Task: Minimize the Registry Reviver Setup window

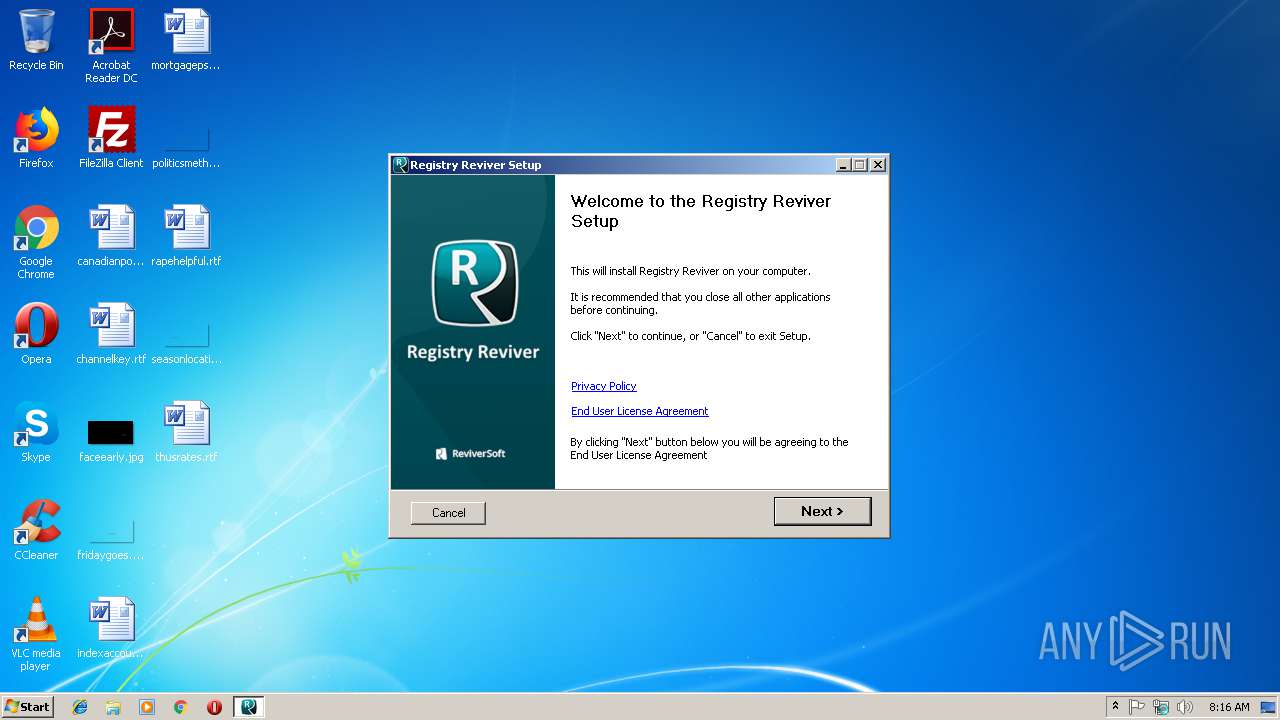Action: 843,165
